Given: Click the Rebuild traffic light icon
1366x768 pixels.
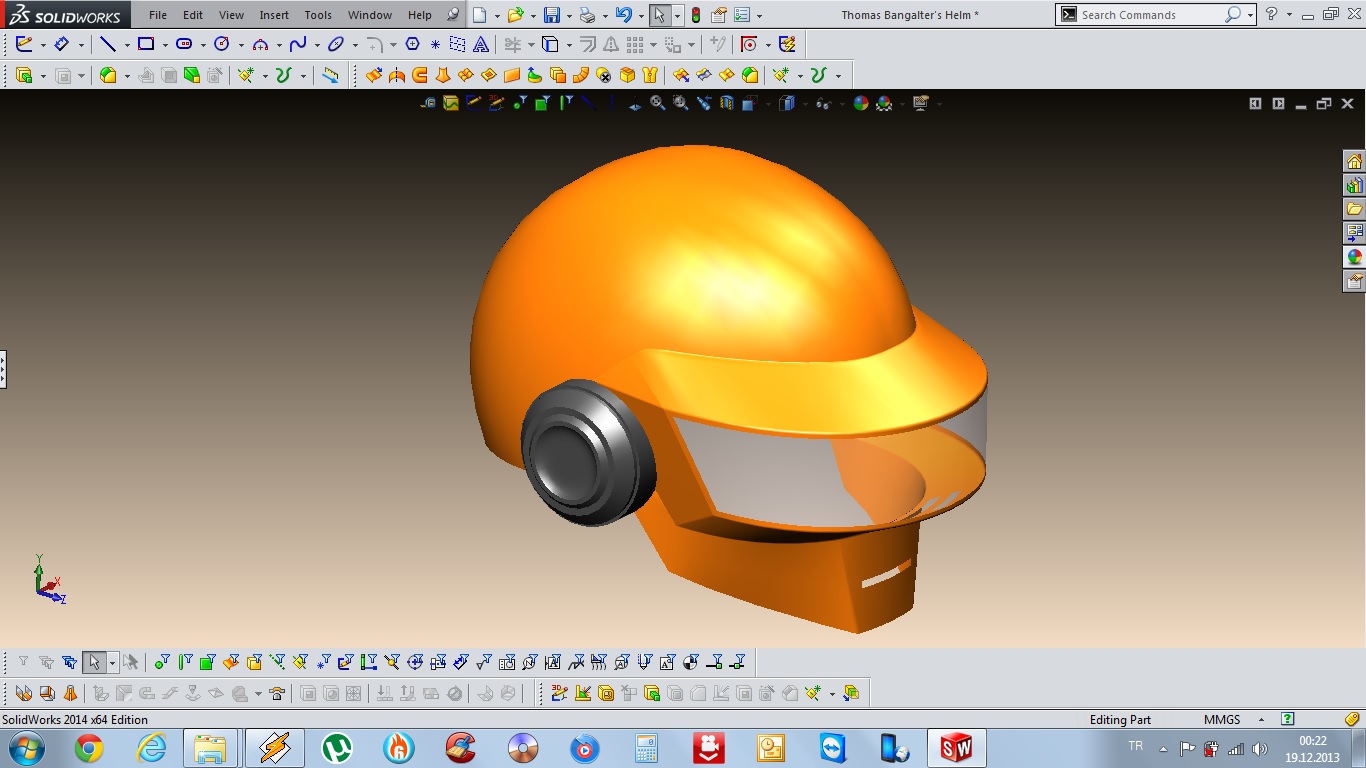Looking at the screenshot, I should pyautogui.click(x=696, y=15).
